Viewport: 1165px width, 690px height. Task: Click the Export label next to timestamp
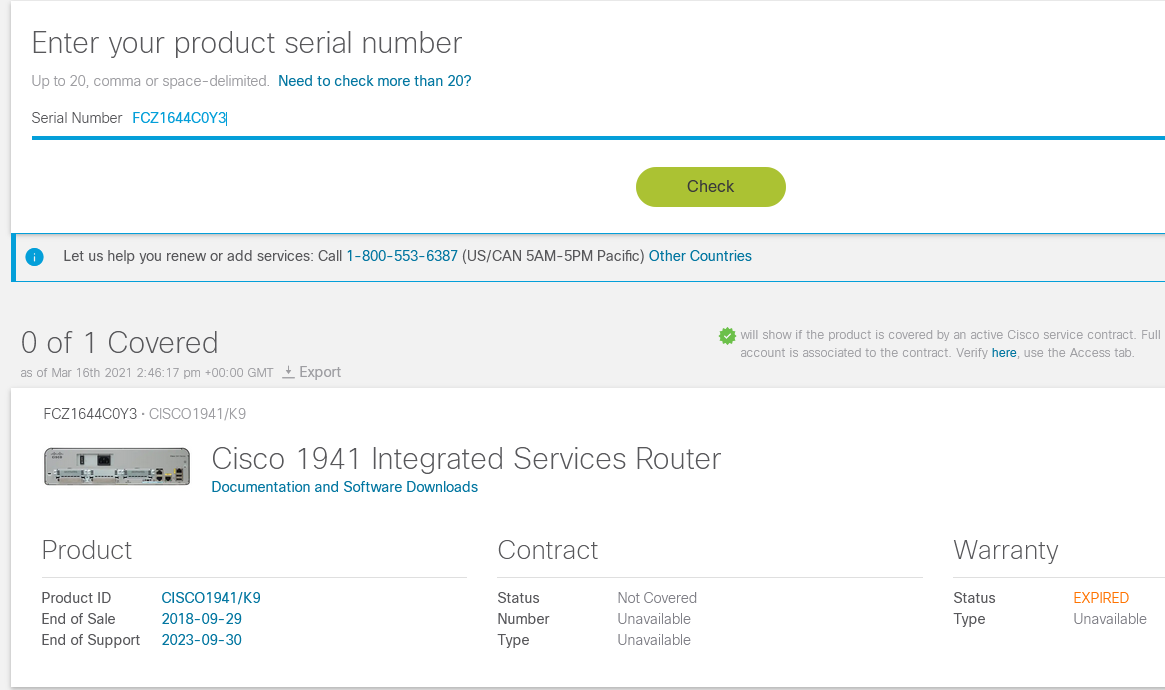319,371
